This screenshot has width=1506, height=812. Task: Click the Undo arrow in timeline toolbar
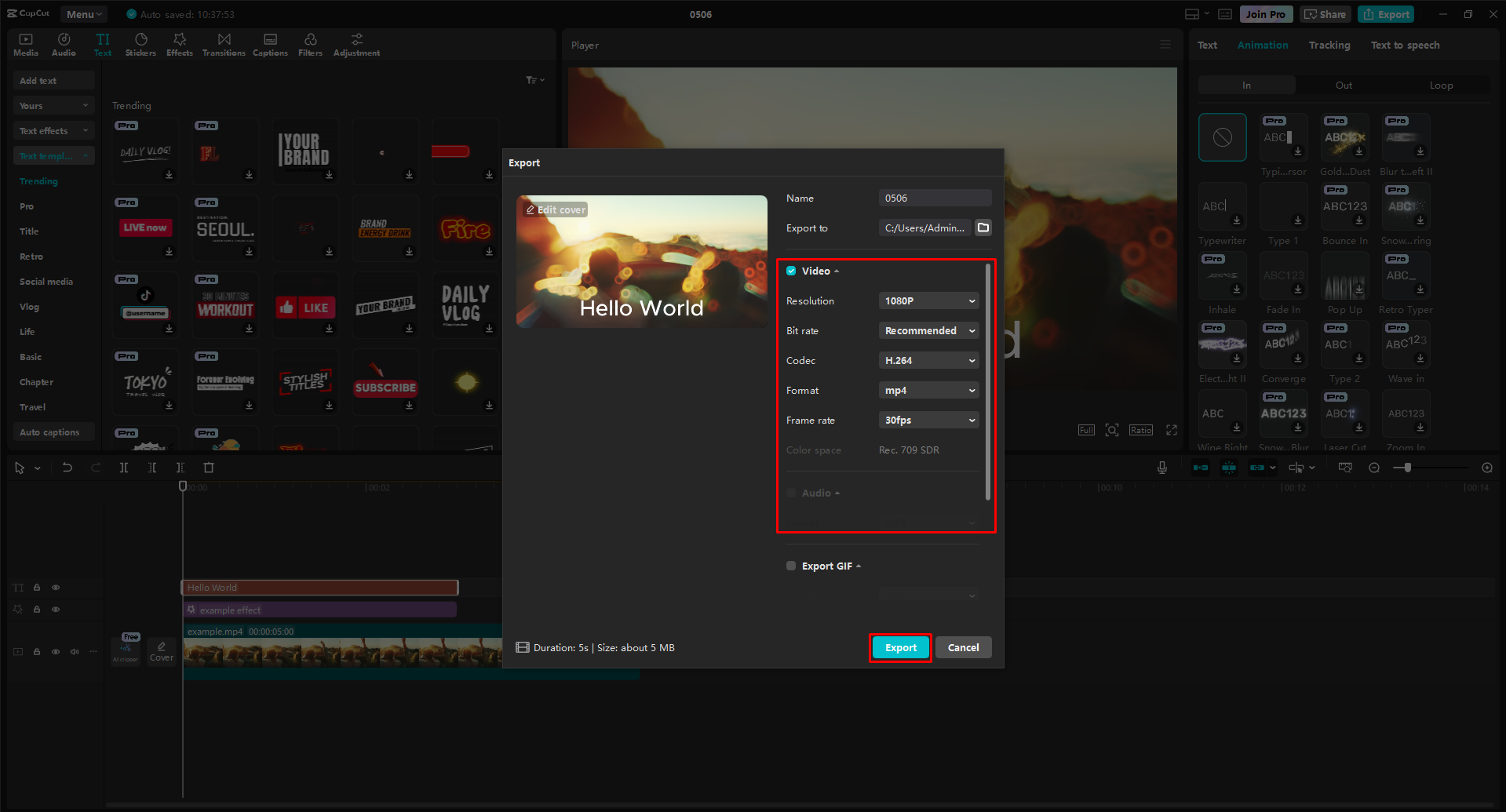point(67,468)
